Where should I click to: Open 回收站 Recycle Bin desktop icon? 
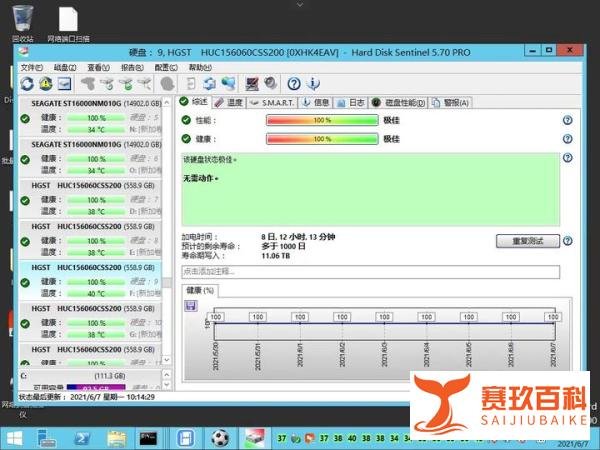click(x=23, y=23)
